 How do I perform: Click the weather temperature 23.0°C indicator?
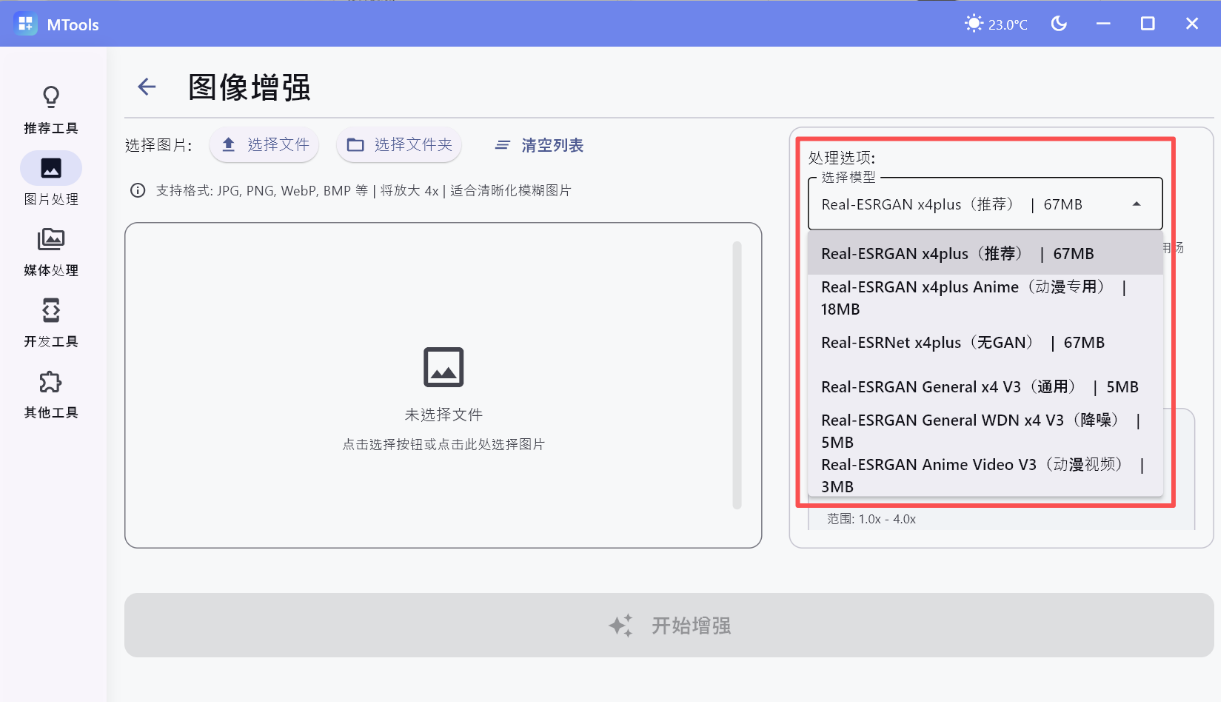[x=996, y=24]
